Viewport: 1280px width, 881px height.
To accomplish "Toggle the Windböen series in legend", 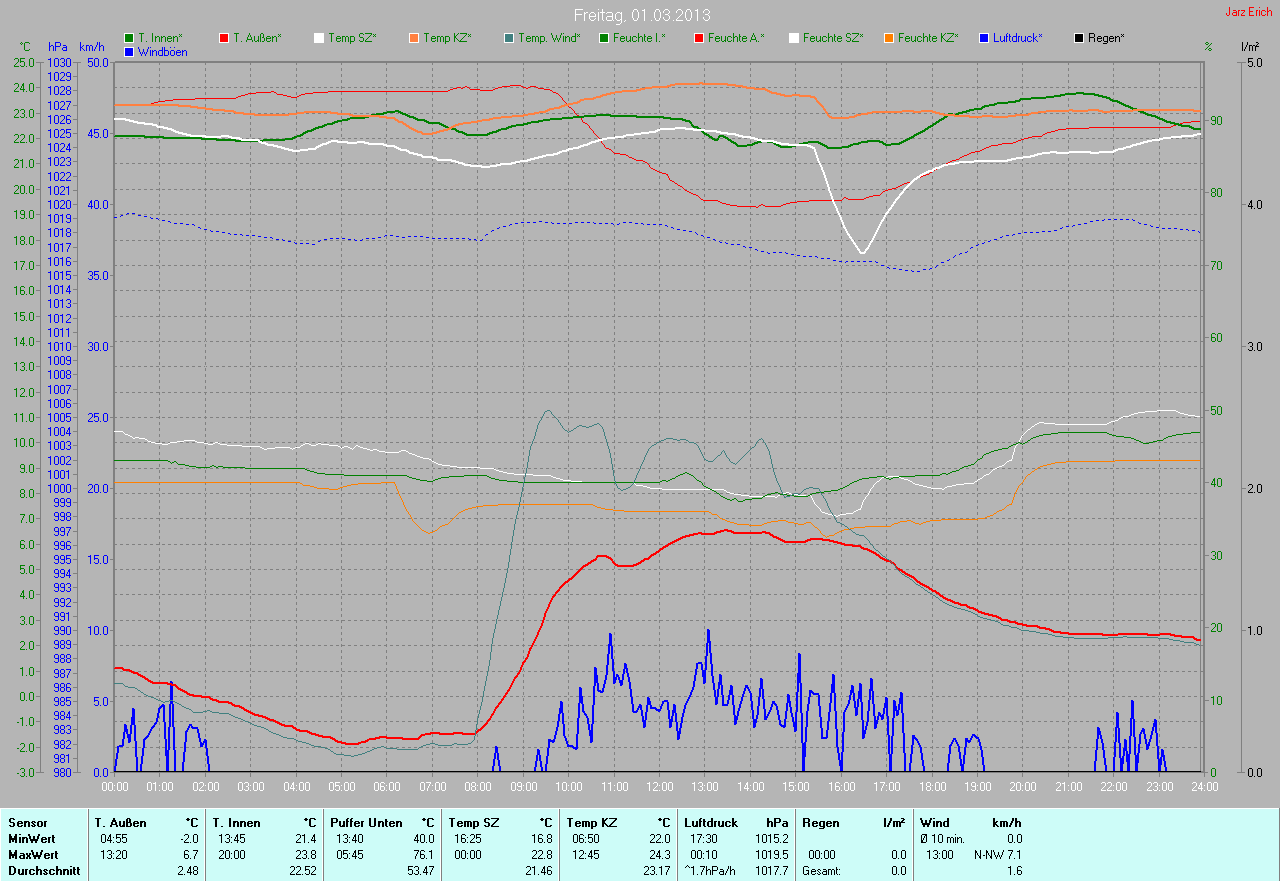I will [x=129, y=52].
